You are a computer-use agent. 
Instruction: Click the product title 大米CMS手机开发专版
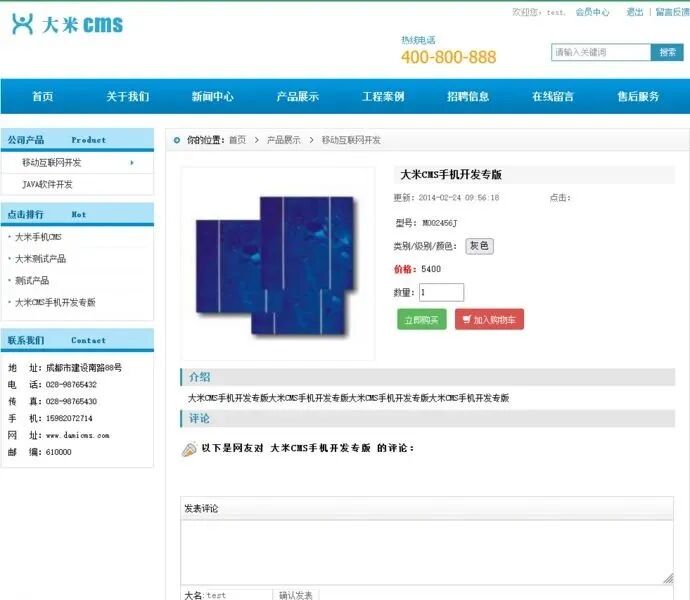tap(451, 175)
